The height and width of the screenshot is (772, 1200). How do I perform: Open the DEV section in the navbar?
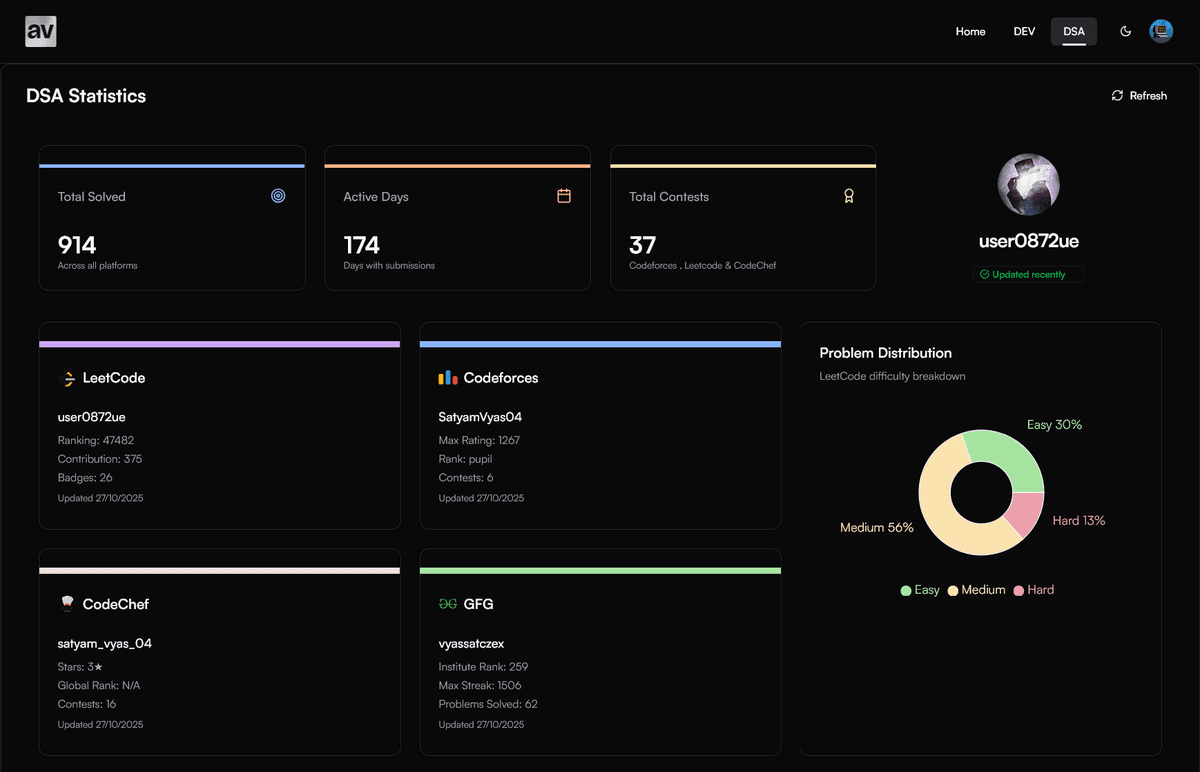(1024, 31)
